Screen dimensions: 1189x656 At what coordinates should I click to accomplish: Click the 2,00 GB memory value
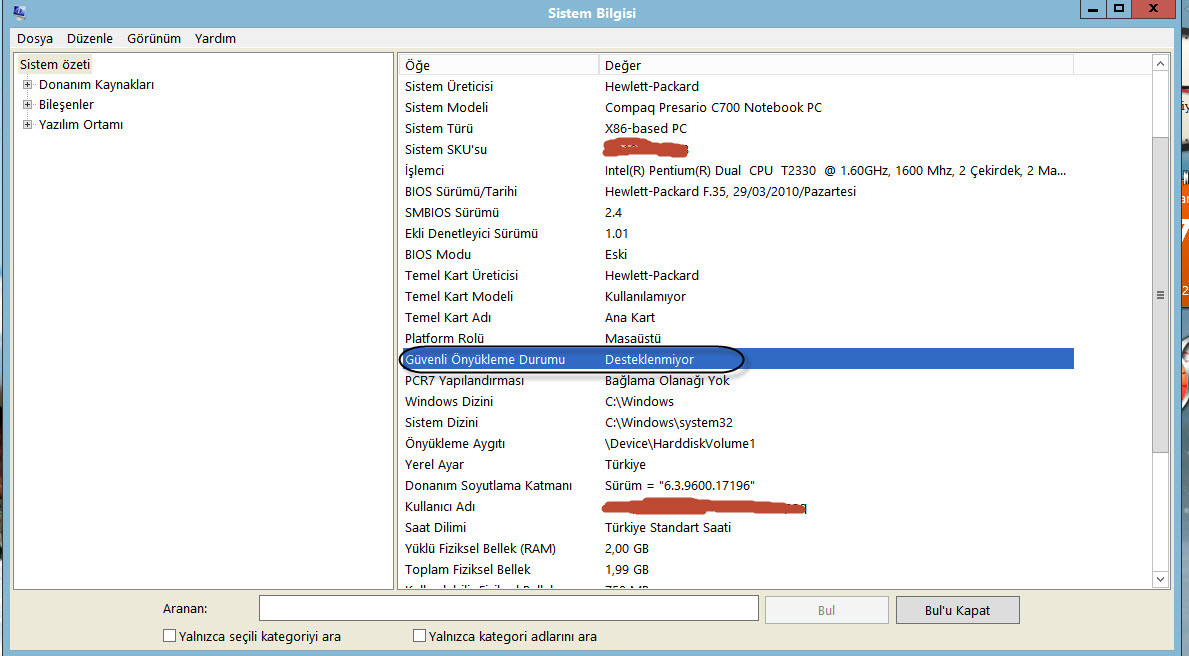tap(627, 548)
